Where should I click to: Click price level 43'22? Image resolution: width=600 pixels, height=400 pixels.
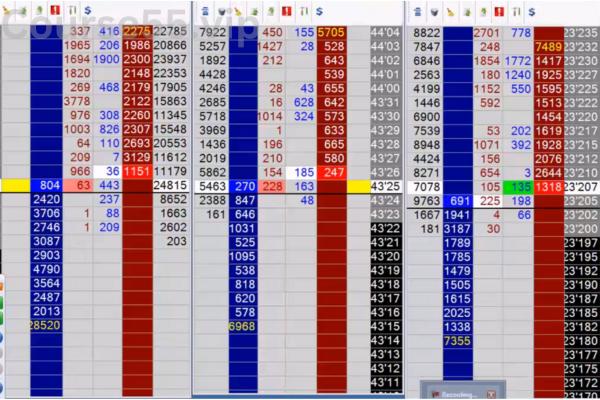(386, 229)
